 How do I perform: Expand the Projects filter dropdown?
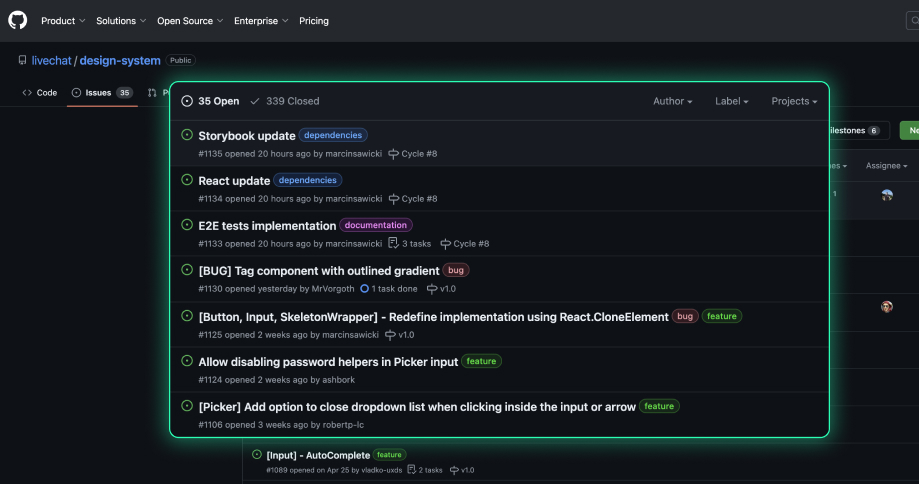tap(794, 101)
